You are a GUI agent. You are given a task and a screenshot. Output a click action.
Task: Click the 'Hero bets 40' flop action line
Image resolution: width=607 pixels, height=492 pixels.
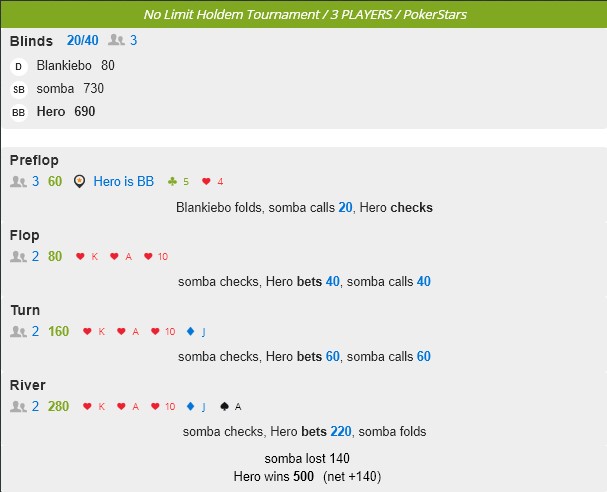coord(304,281)
